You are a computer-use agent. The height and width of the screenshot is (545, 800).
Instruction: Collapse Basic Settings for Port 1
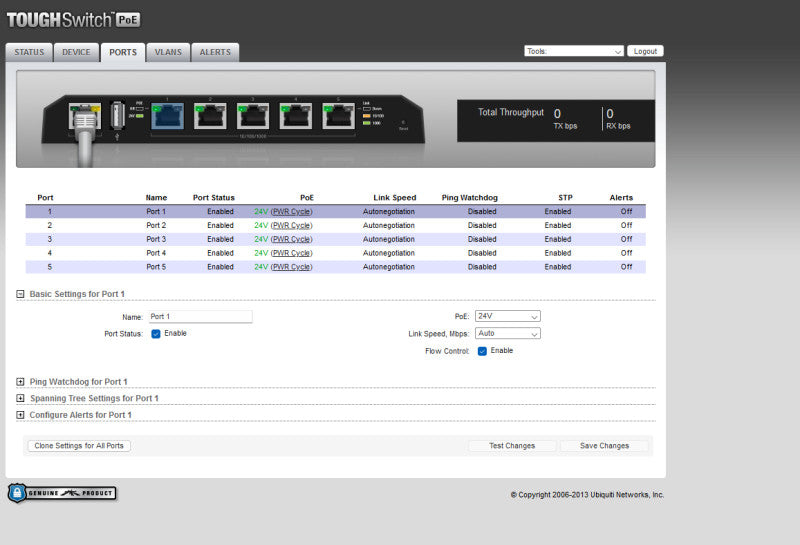20,294
